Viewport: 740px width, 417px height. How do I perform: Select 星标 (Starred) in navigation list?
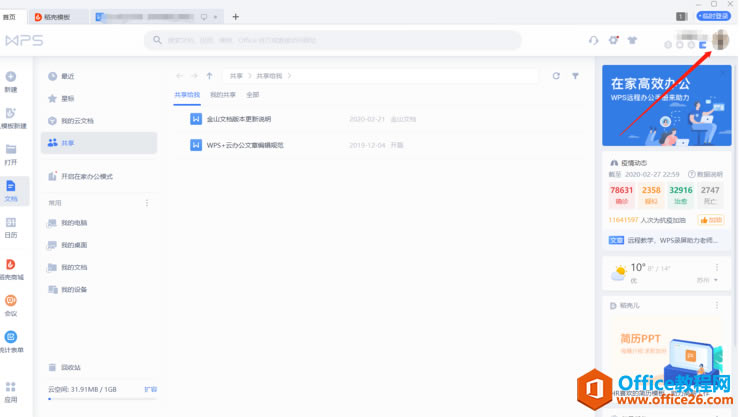pyautogui.click(x=67, y=99)
